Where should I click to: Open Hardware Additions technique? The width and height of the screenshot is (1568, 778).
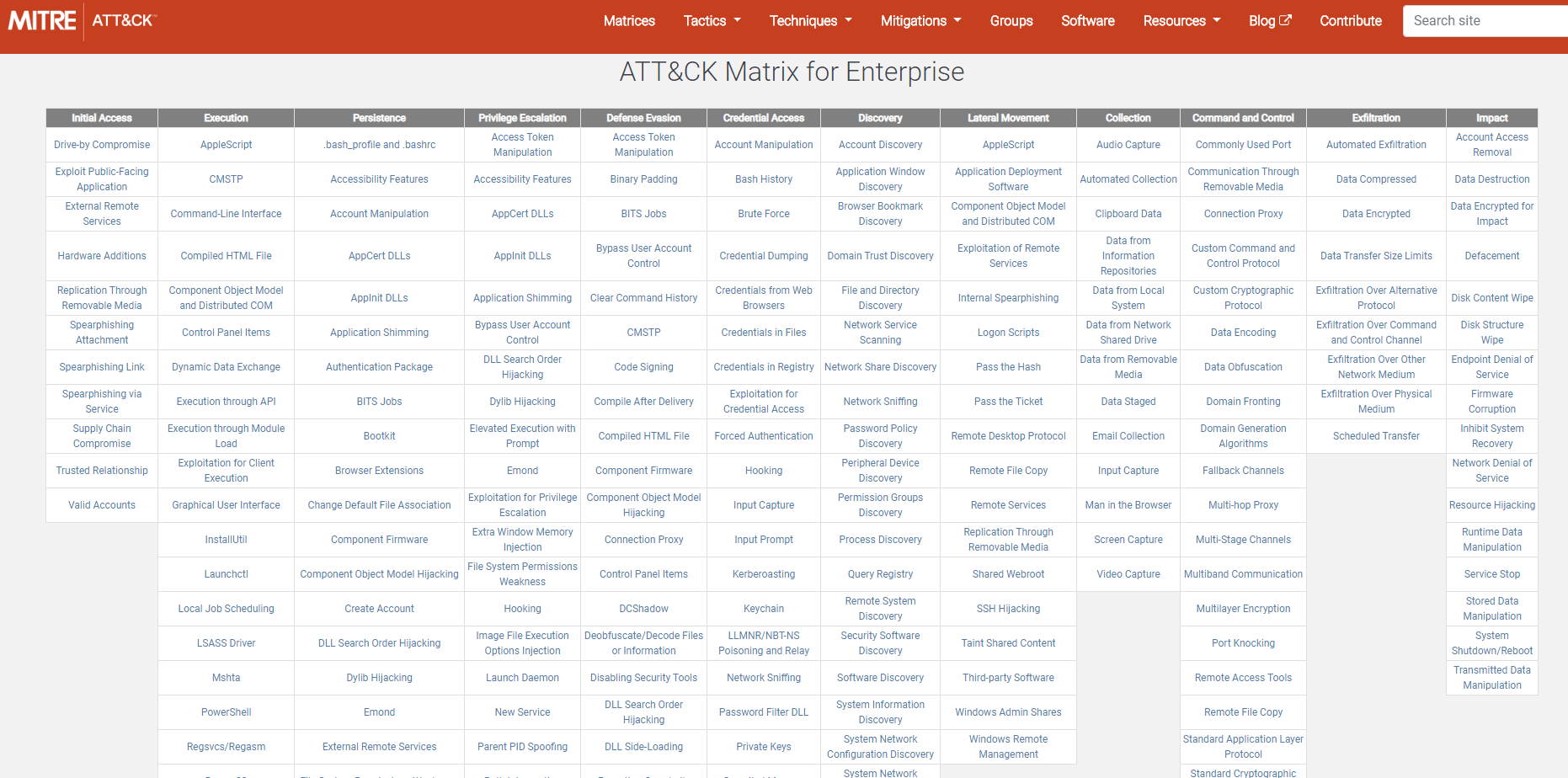pyautogui.click(x=102, y=256)
